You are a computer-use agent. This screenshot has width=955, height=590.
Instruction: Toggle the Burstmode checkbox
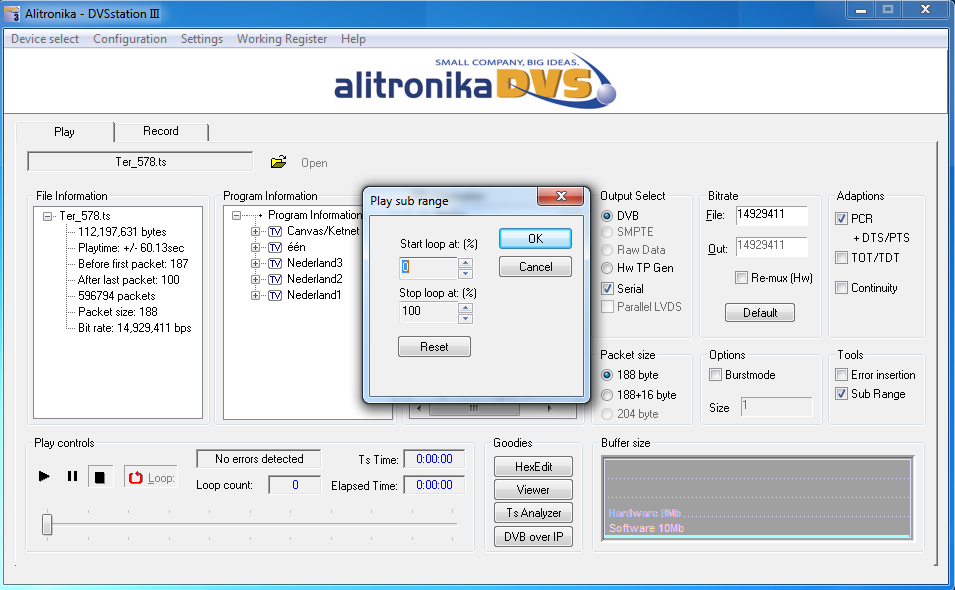coord(716,375)
